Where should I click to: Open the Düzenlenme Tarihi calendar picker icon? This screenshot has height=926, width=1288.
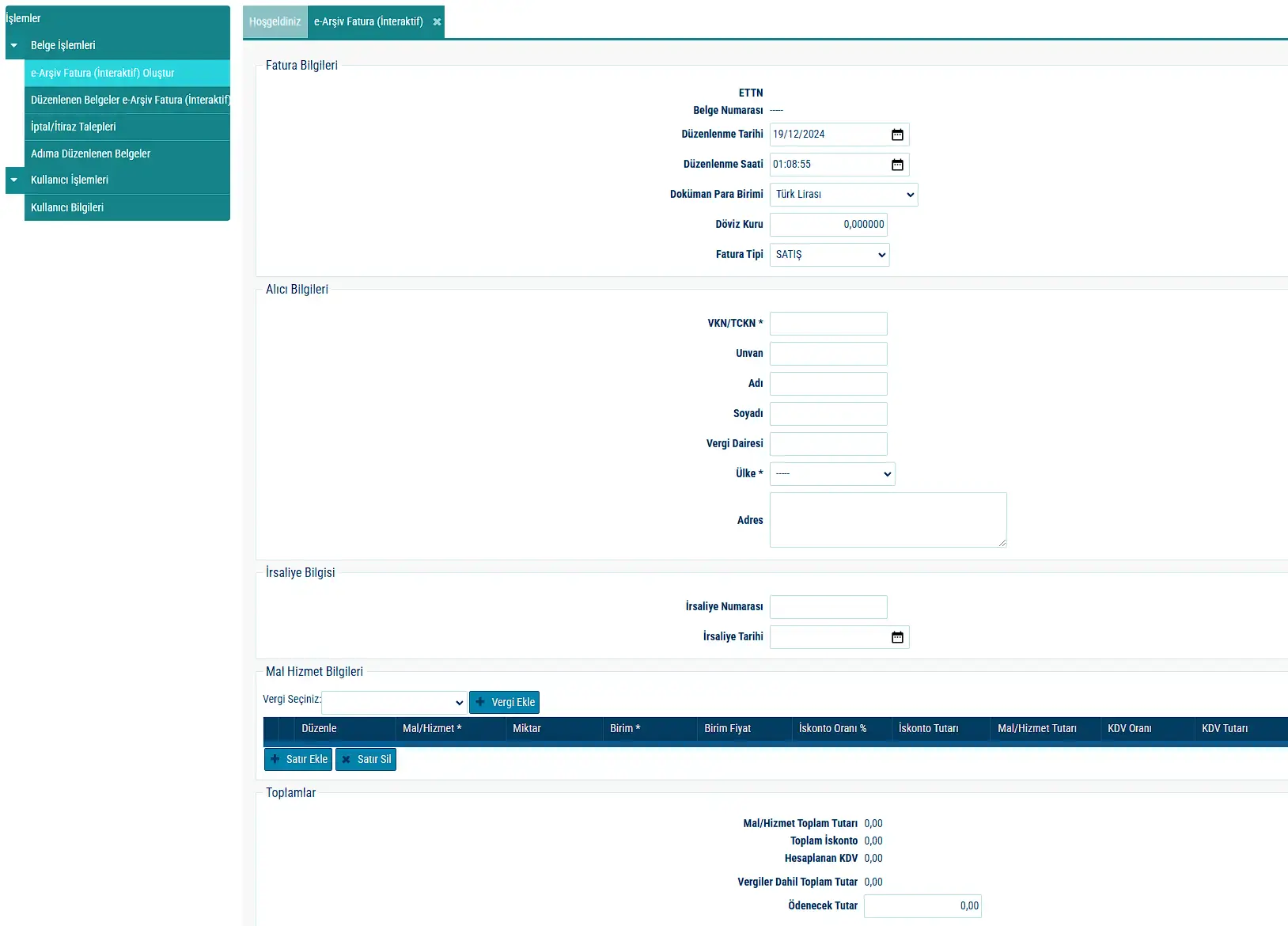tap(897, 135)
